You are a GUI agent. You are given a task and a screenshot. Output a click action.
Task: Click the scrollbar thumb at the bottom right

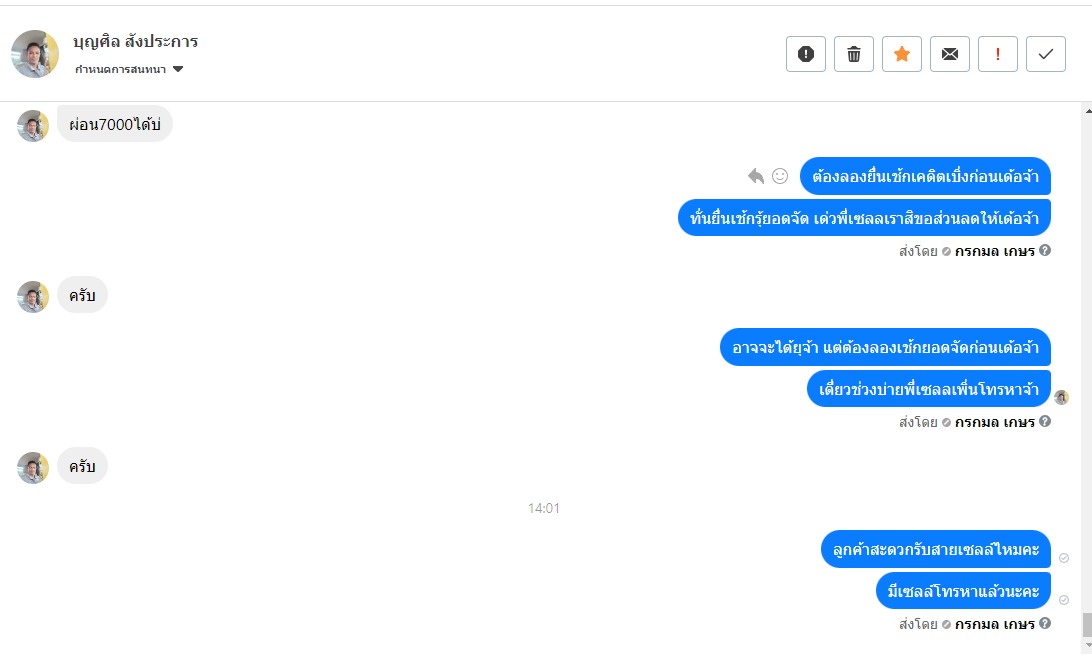(1087, 625)
